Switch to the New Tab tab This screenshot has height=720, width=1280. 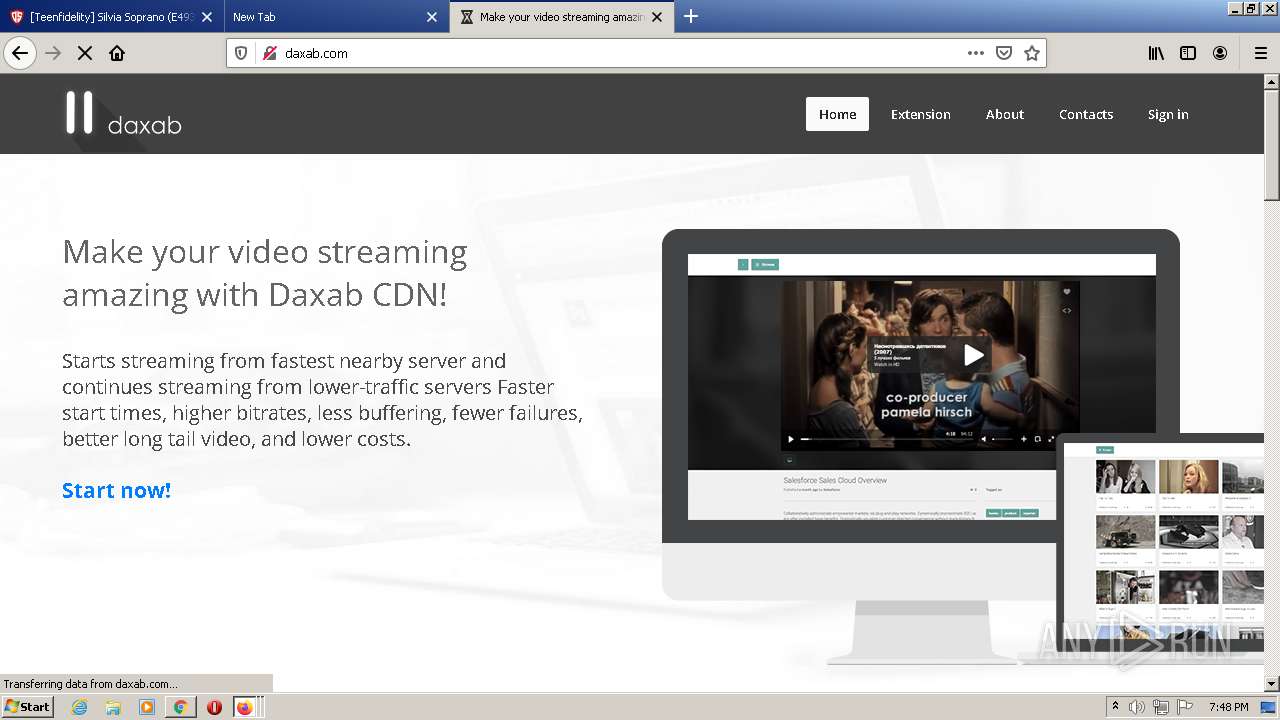click(336, 17)
